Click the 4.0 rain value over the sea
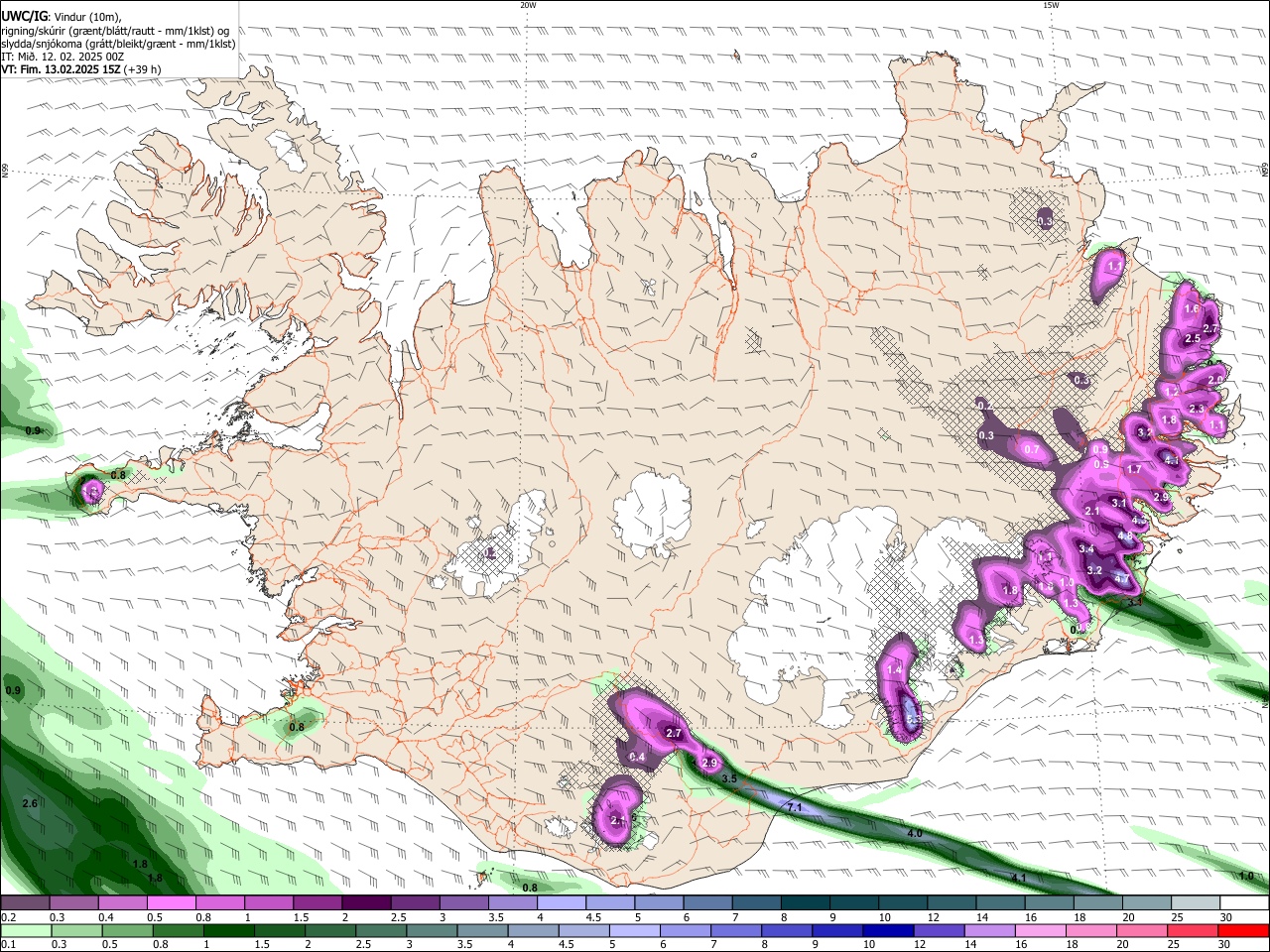1270x952 pixels. pos(914,834)
